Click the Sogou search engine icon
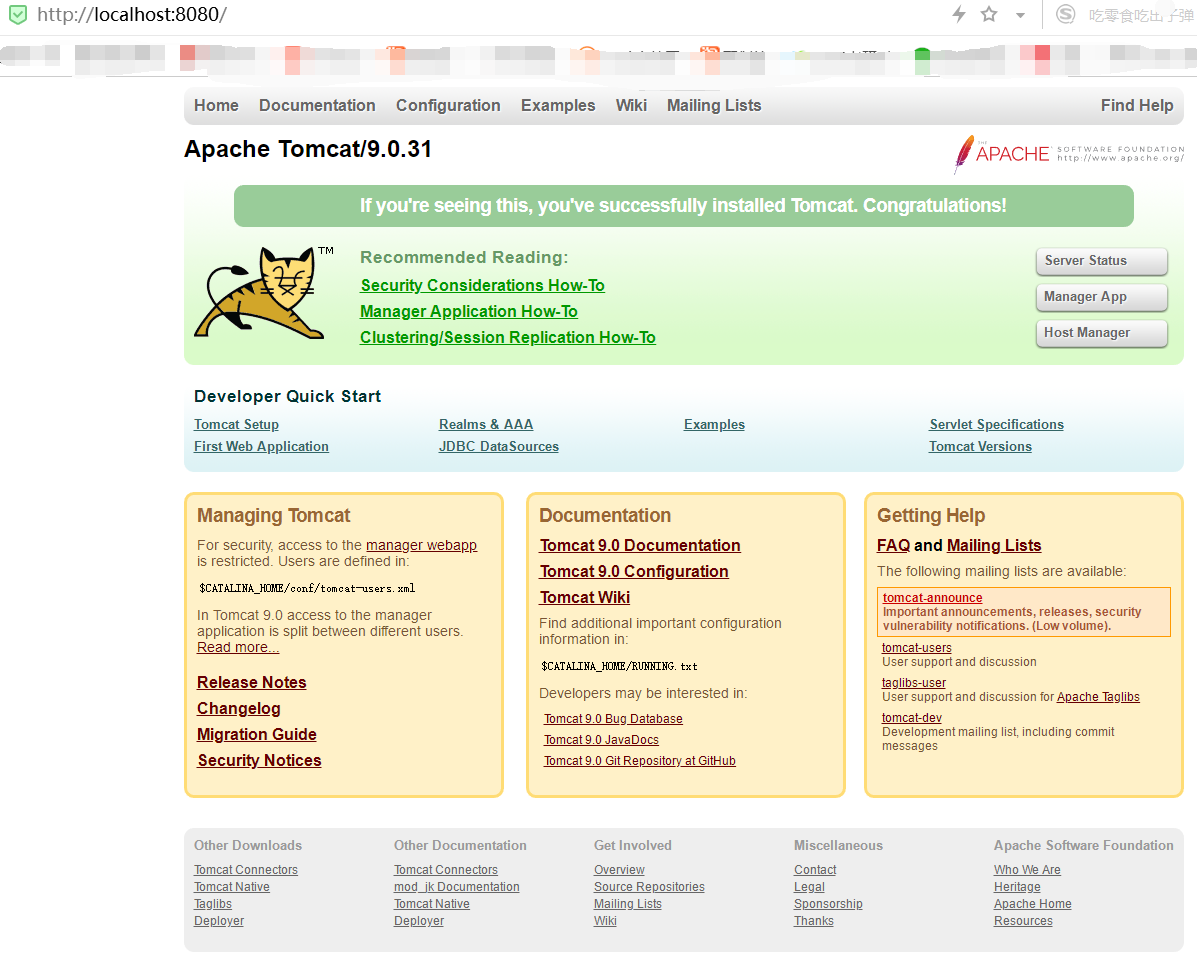 pyautogui.click(x=1065, y=15)
